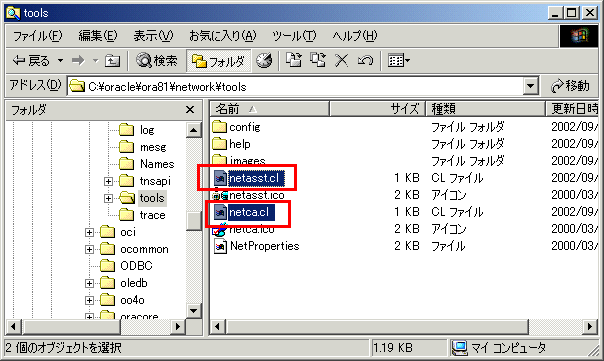Click the Up one level folder icon
Viewport: 604px width, 361px height.
click(x=112, y=60)
